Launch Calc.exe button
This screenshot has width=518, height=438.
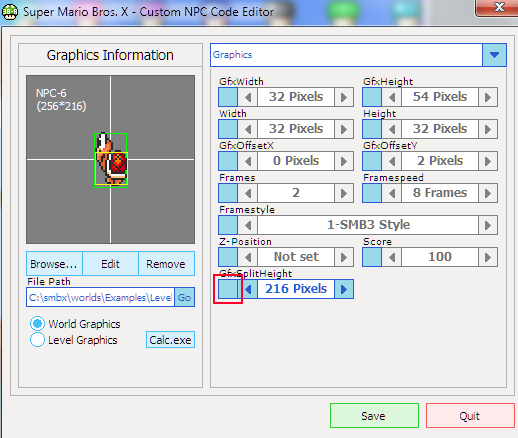pos(170,340)
